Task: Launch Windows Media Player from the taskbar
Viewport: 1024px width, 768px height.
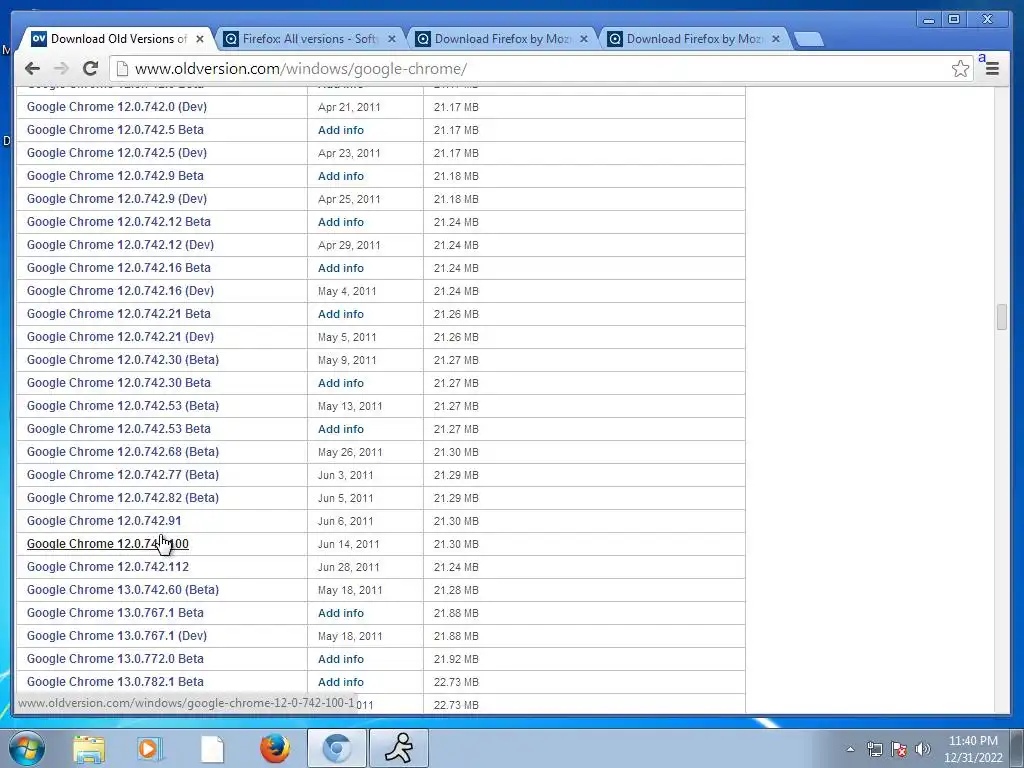Action: tap(150, 749)
